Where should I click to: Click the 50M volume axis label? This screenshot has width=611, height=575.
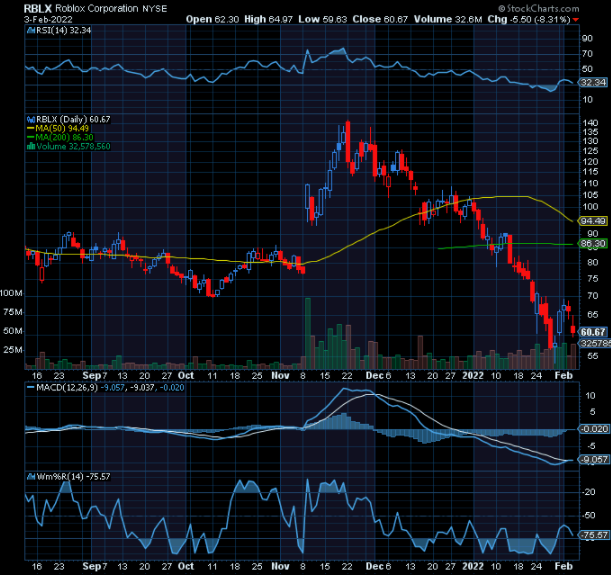coord(13,331)
